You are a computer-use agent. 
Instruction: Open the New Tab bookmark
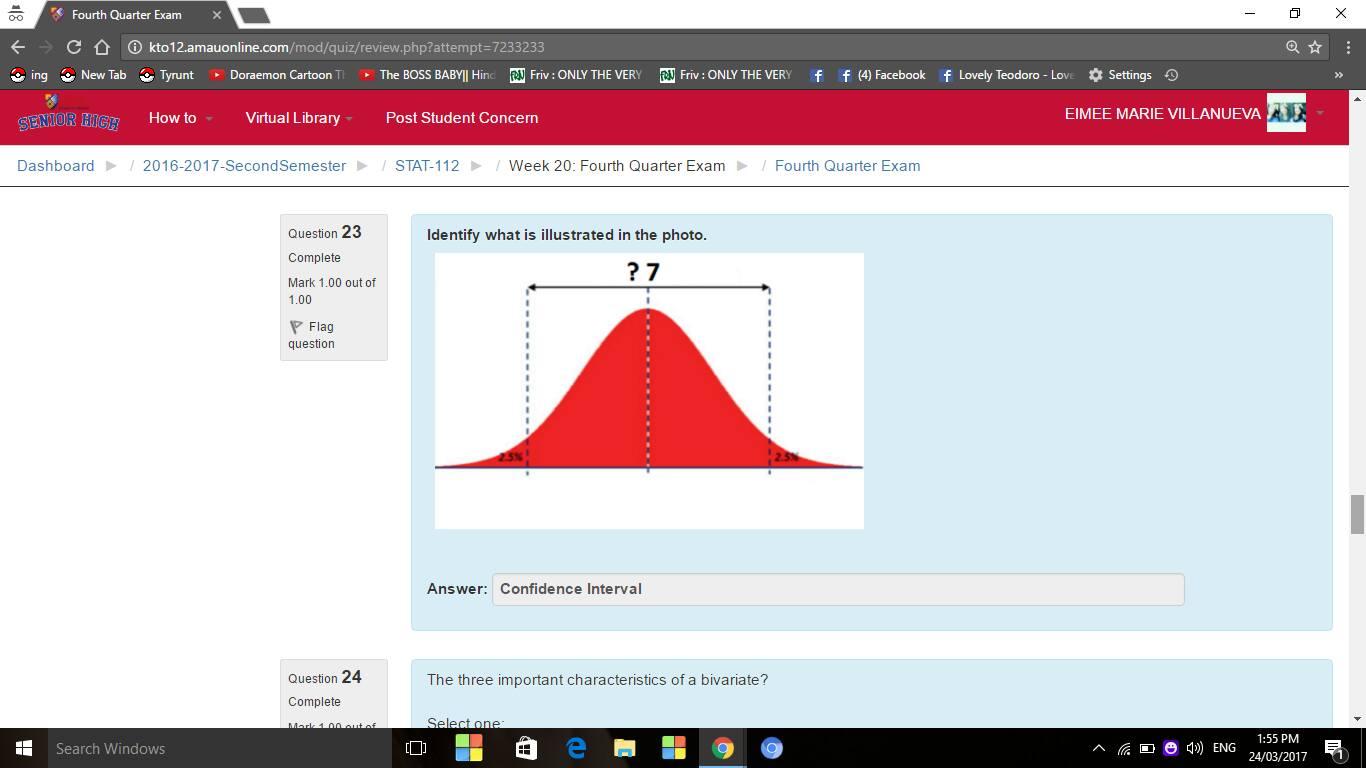tap(93, 75)
